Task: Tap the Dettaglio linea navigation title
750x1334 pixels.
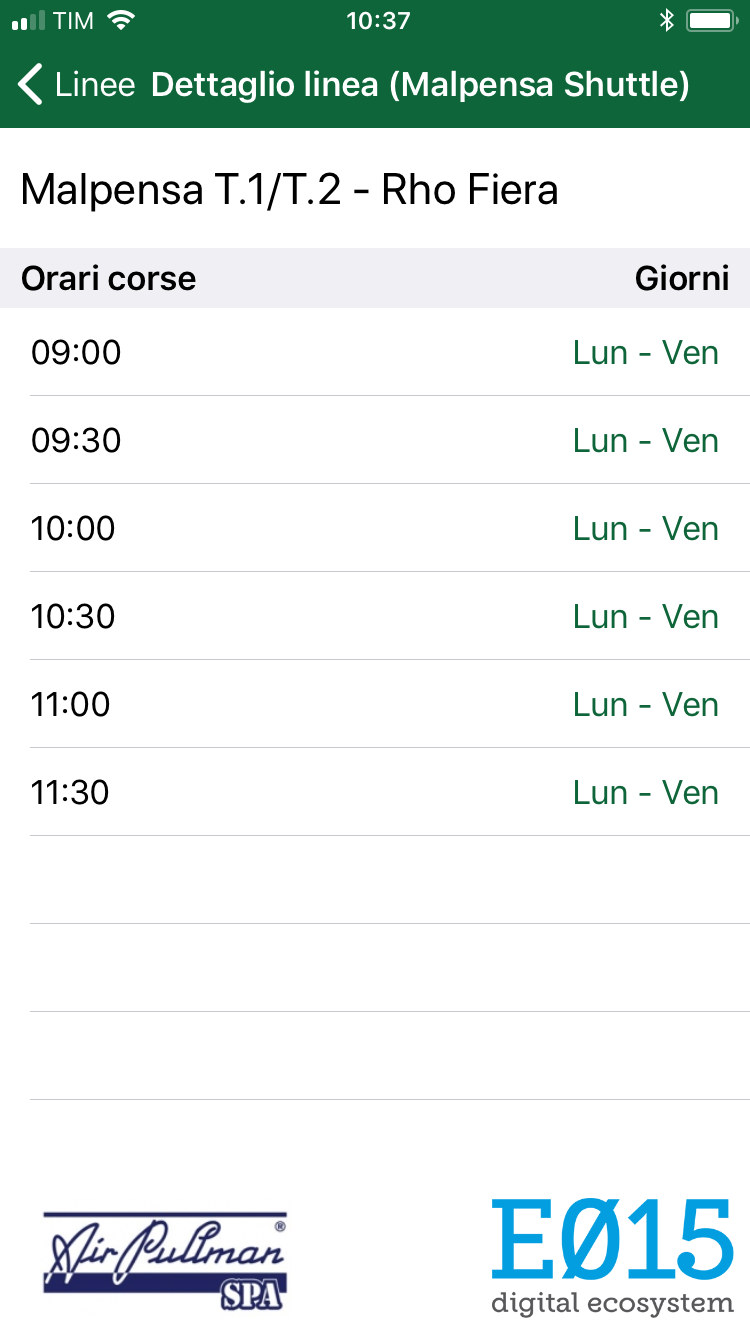Action: [420, 85]
